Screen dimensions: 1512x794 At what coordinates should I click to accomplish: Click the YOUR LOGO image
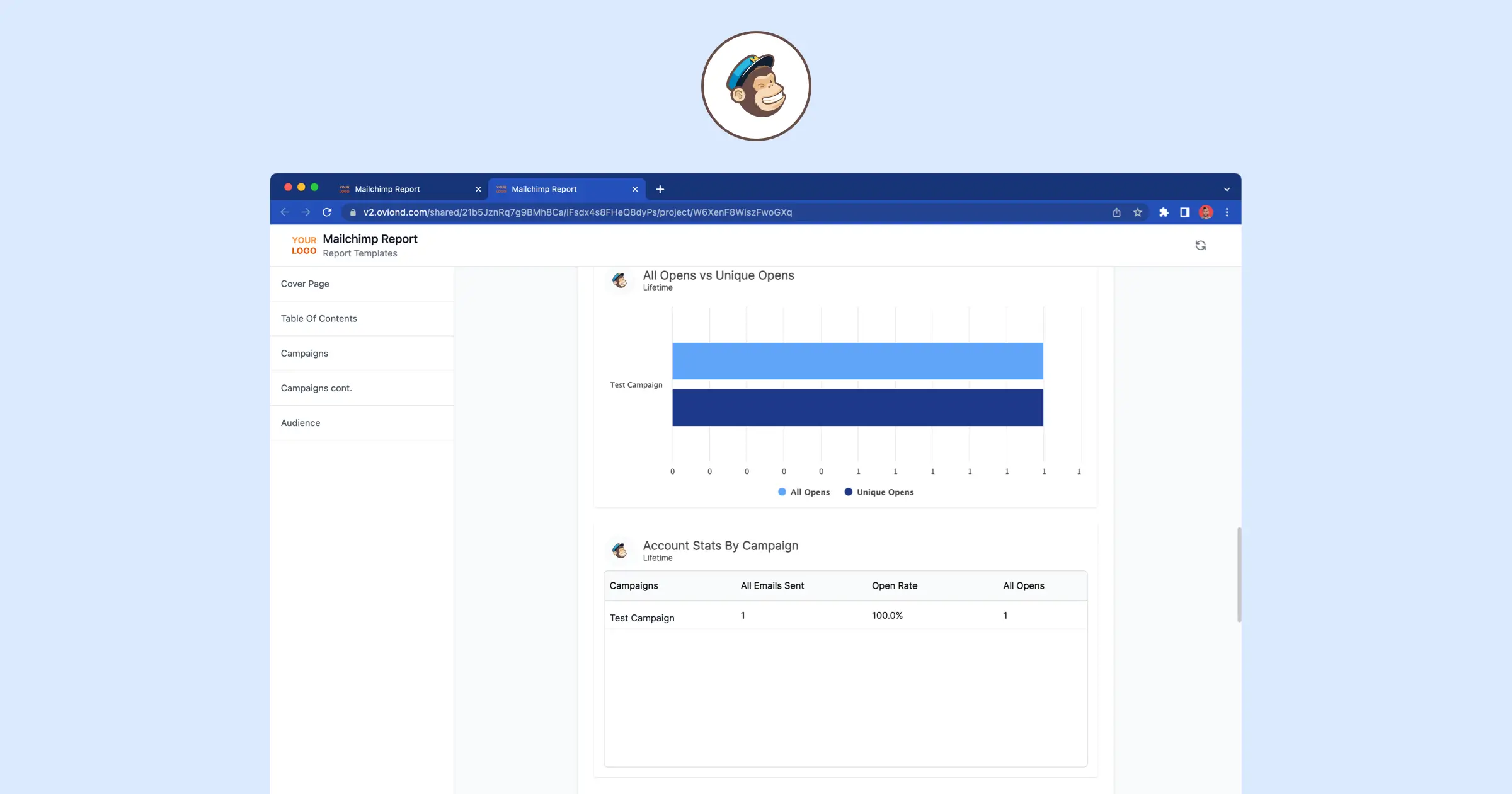click(x=304, y=245)
